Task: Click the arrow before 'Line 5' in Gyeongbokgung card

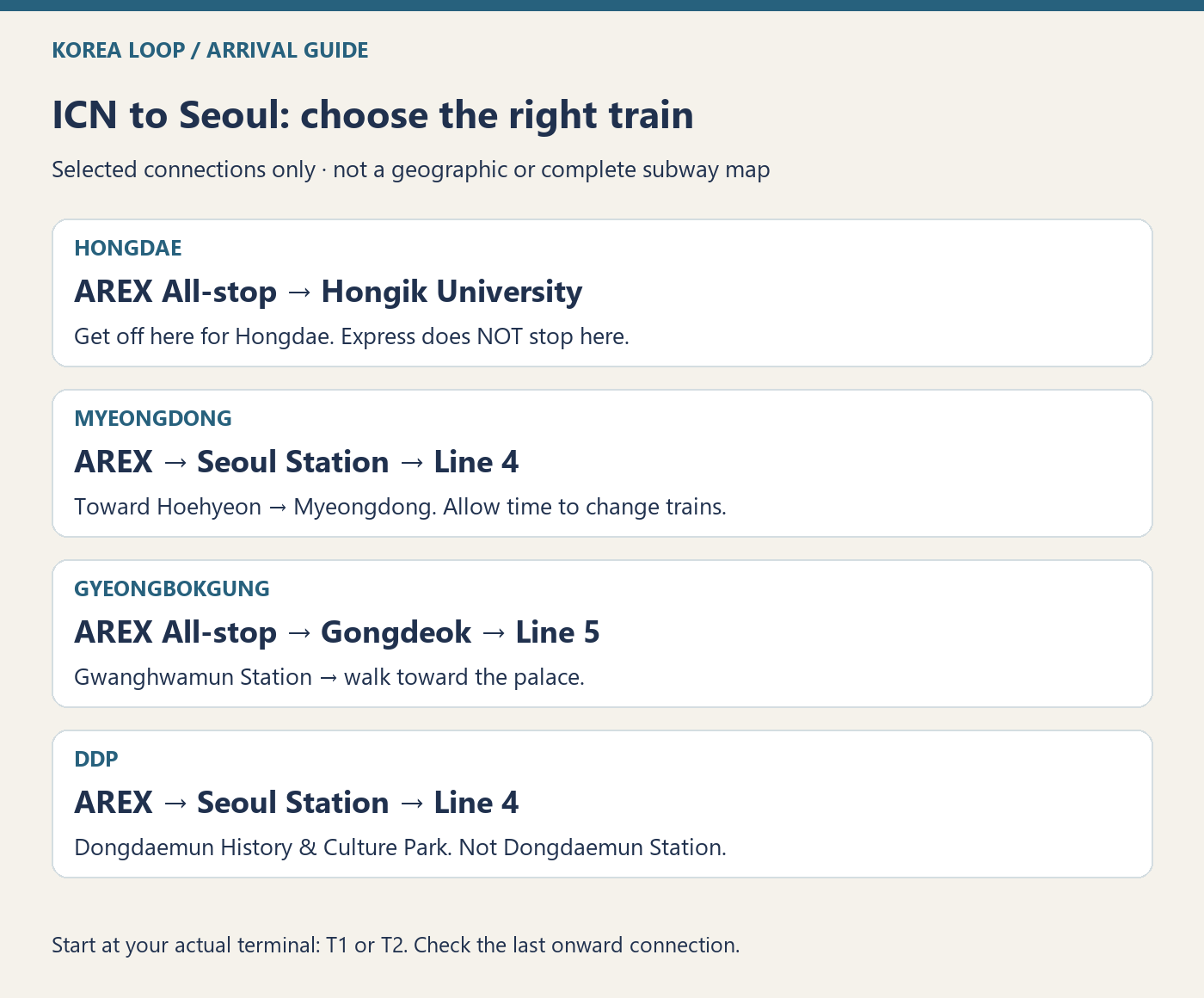Action: pos(494,633)
